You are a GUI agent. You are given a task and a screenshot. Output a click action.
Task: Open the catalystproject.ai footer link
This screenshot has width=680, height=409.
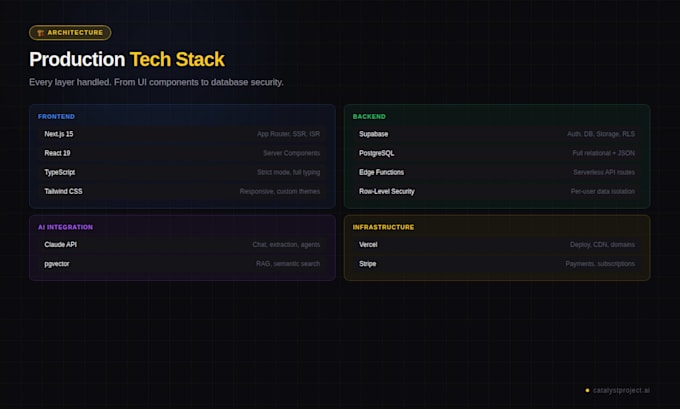coord(621,390)
